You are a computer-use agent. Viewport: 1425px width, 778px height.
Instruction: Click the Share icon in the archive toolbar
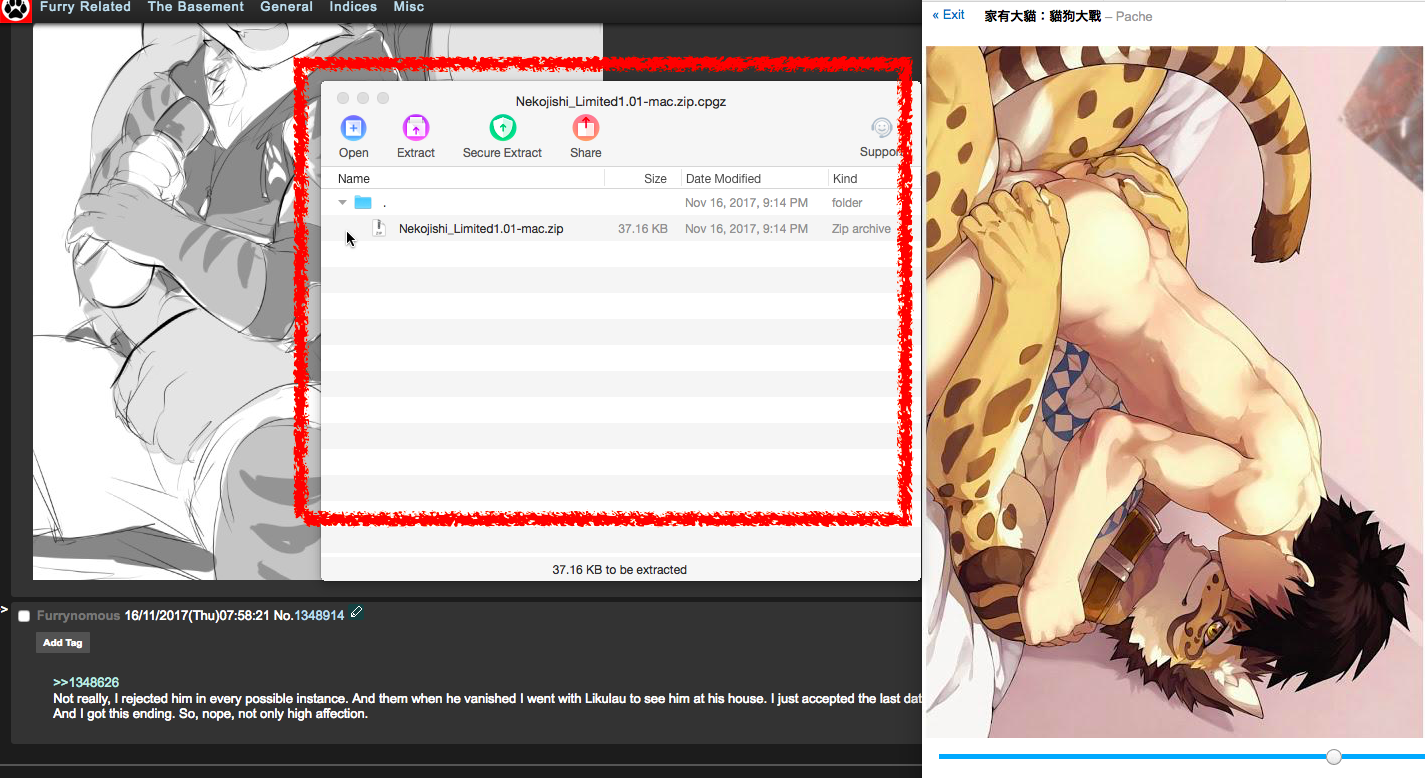point(586,128)
